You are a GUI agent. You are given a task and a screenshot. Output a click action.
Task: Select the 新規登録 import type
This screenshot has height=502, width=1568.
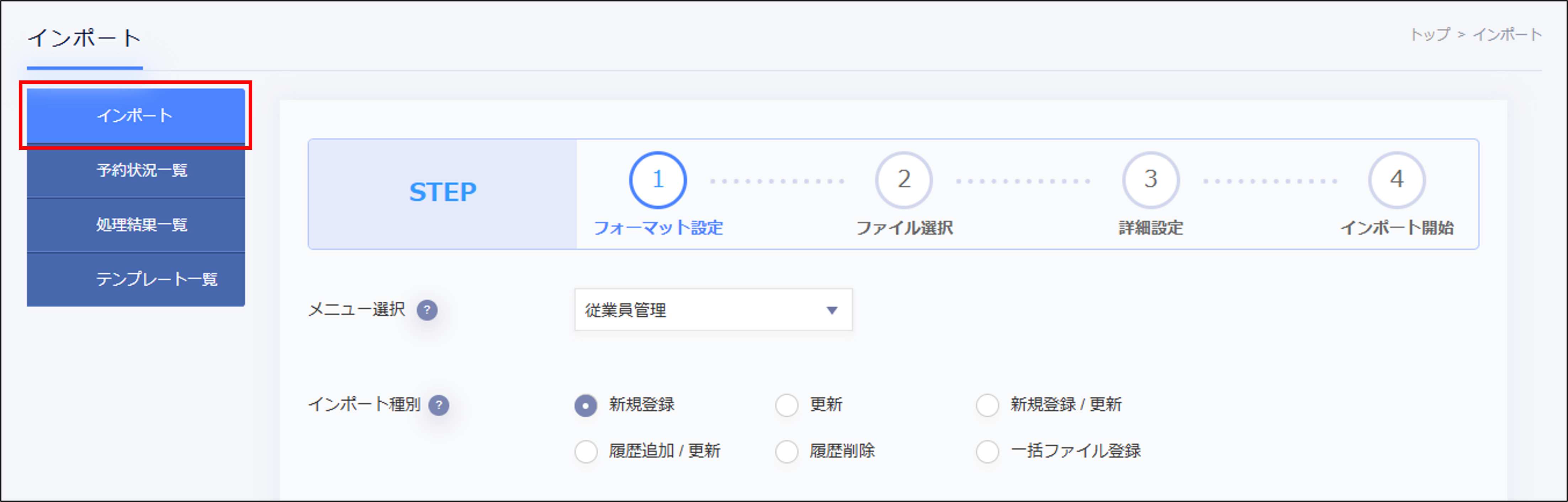(x=585, y=405)
